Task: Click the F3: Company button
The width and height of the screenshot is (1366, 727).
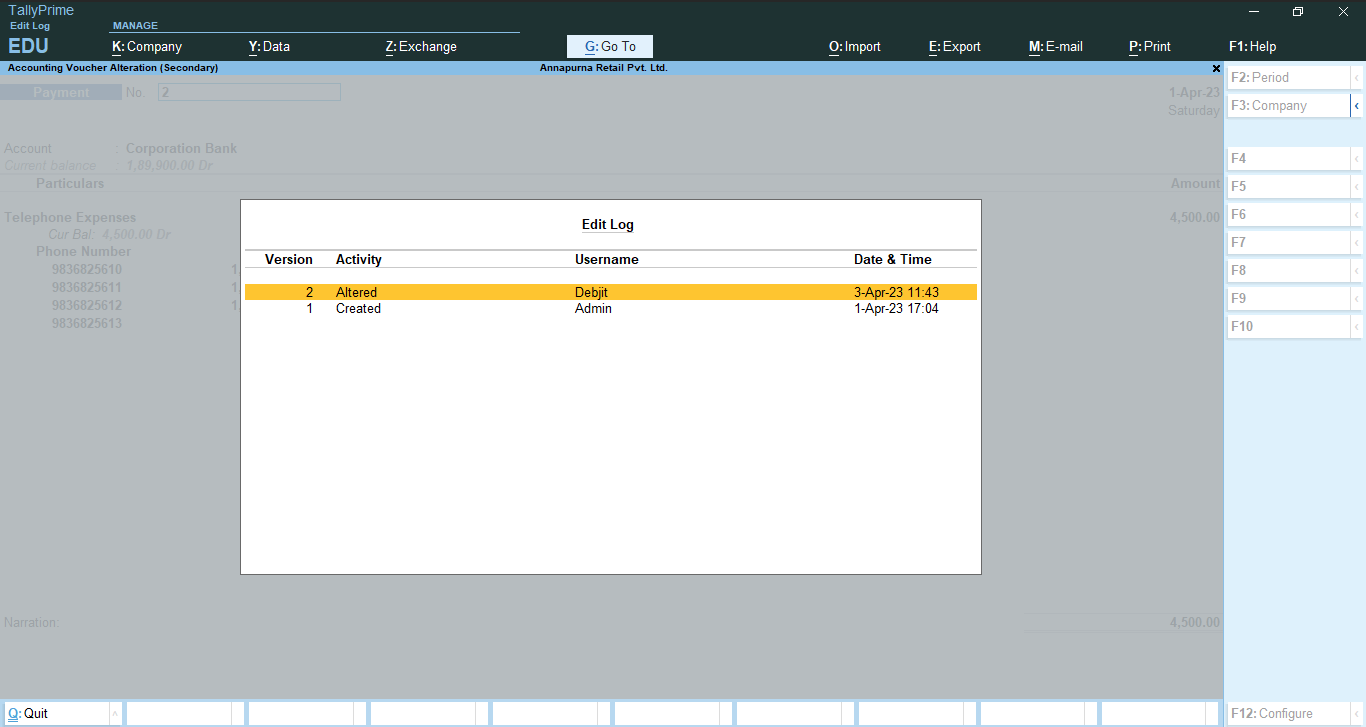Action: 1288,105
